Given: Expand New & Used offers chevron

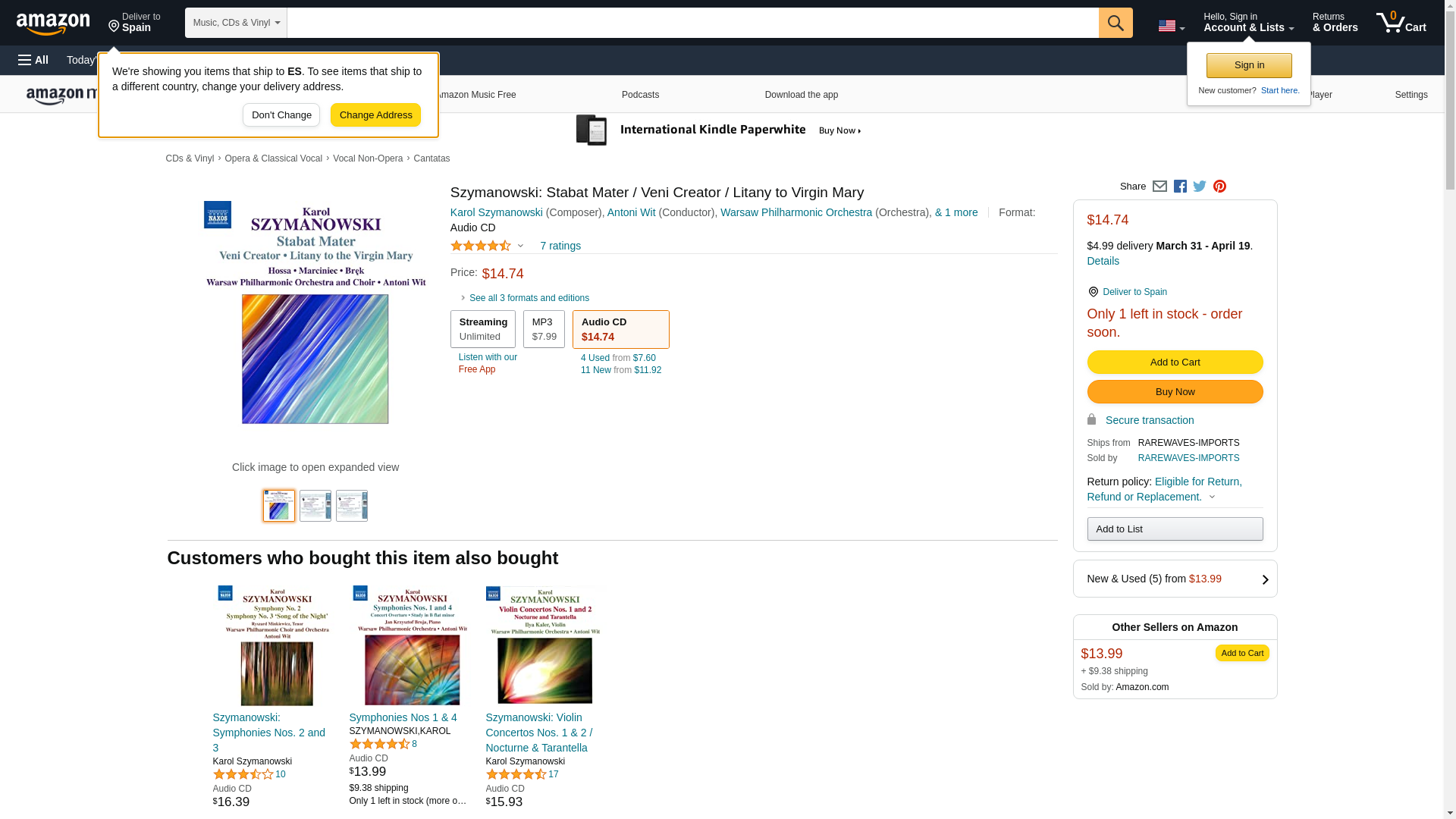Looking at the screenshot, I should (x=1264, y=579).
